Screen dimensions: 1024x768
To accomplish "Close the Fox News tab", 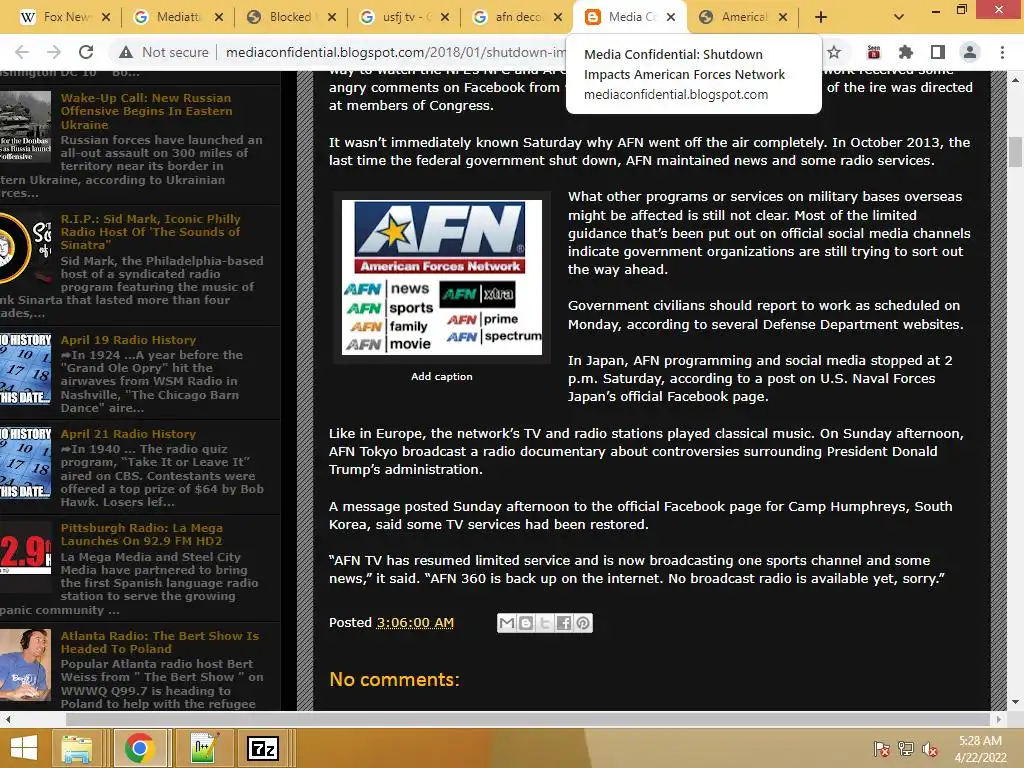I will click(106, 17).
